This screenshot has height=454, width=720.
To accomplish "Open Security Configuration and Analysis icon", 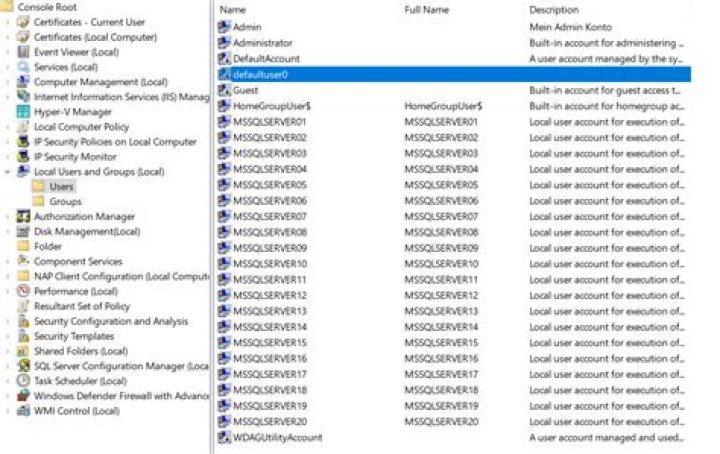I will click(23, 321).
